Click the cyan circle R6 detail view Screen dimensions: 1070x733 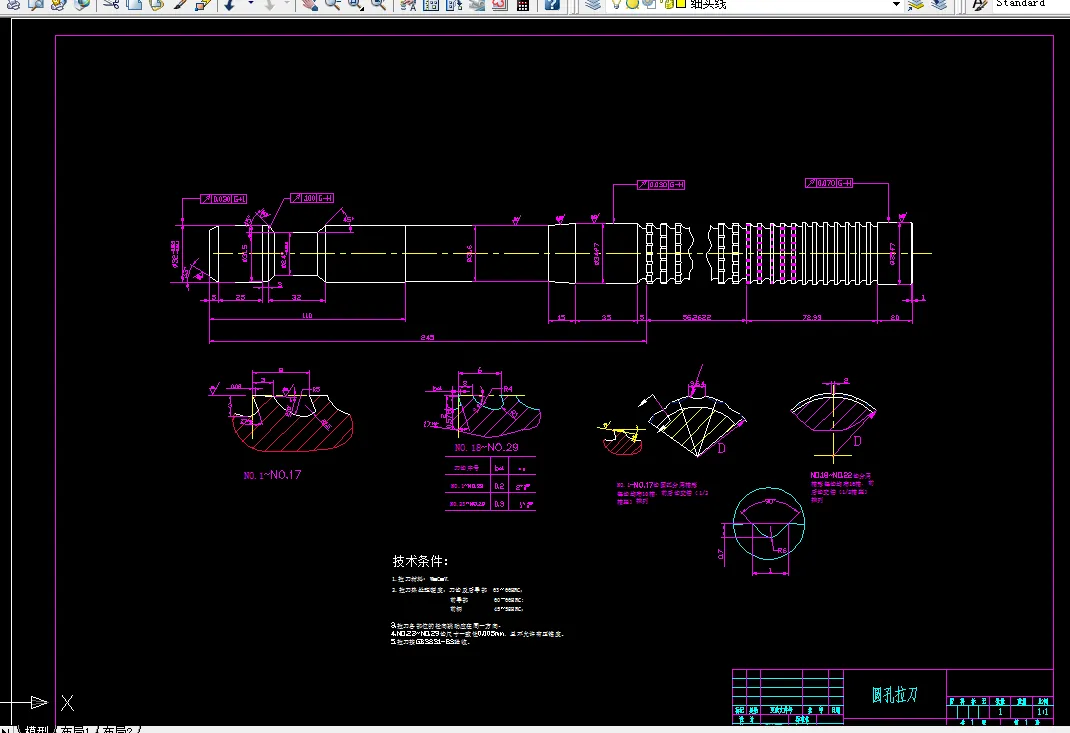point(768,523)
